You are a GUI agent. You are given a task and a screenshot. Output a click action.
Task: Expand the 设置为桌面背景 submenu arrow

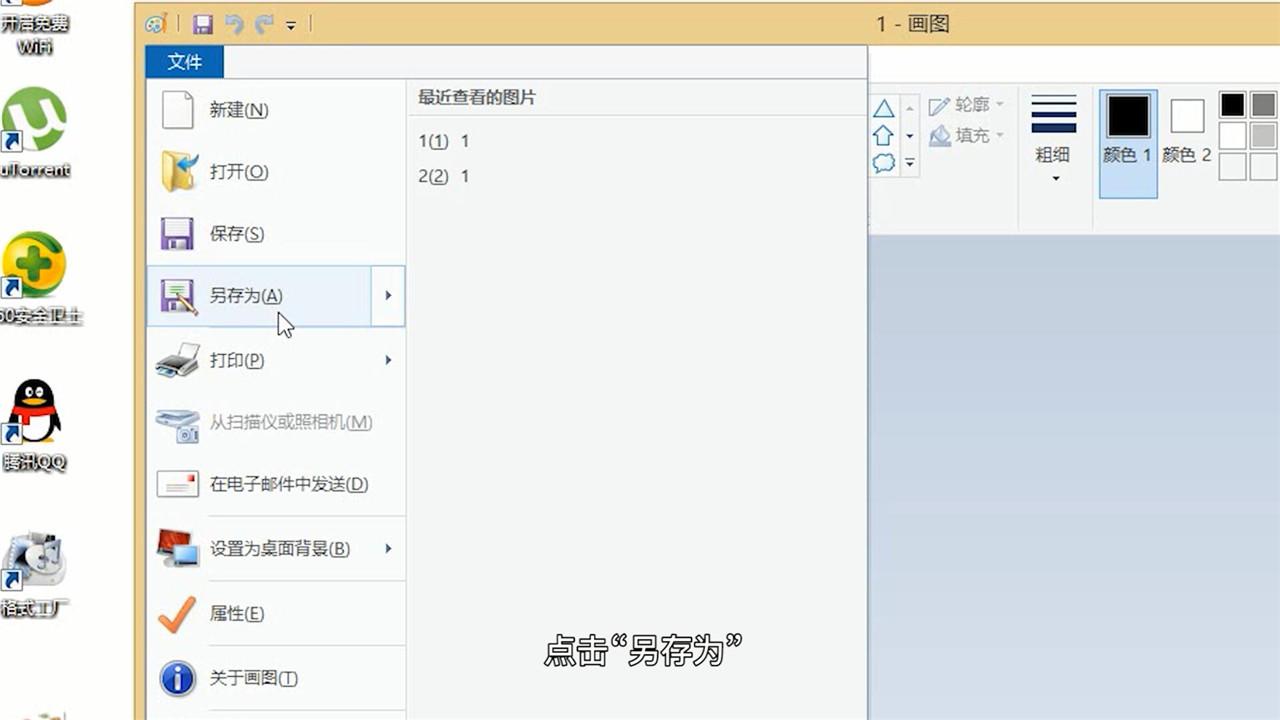[x=388, y=548]
